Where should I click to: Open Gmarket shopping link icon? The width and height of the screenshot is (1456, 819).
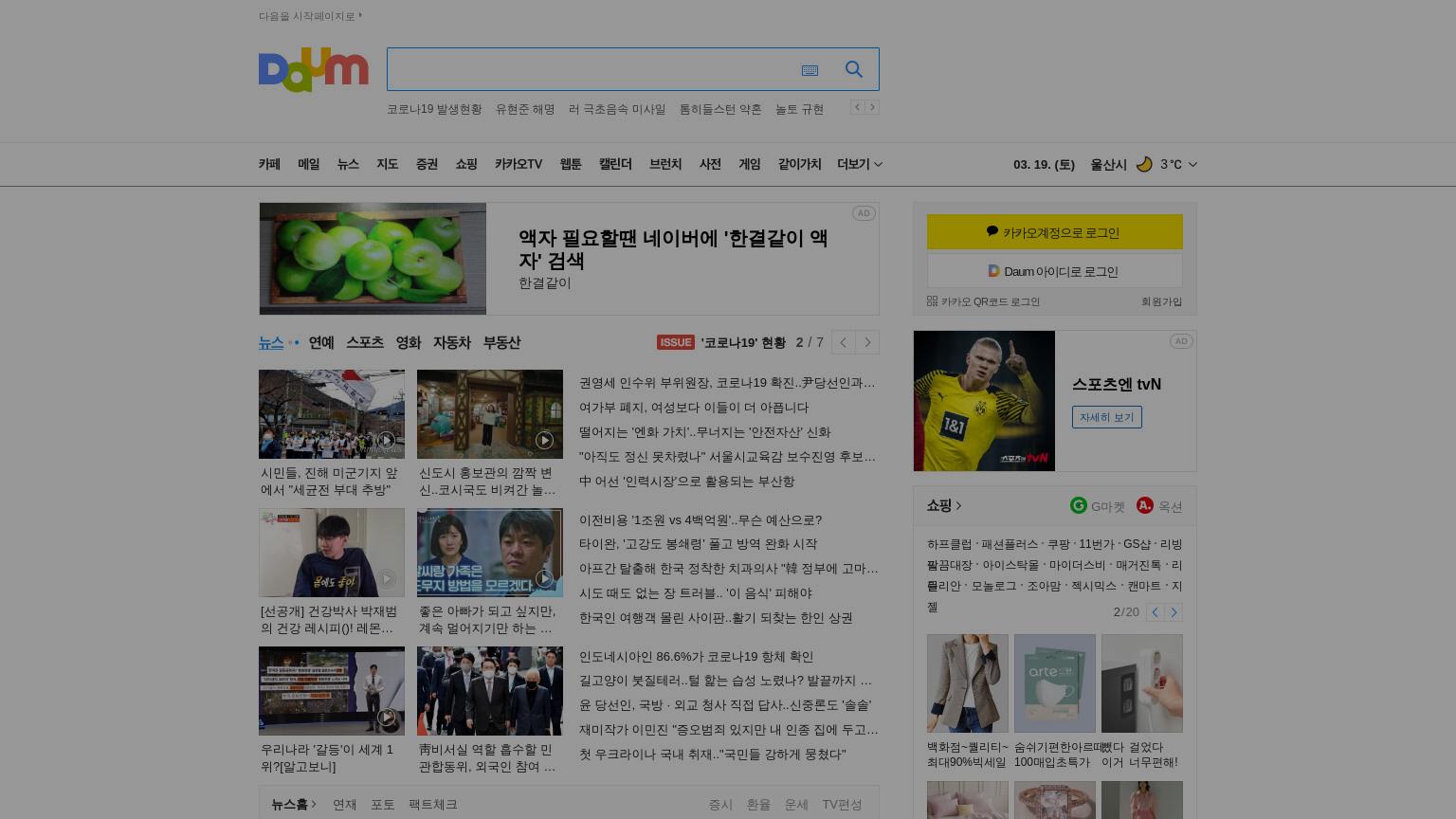(x=1078, y=505)
